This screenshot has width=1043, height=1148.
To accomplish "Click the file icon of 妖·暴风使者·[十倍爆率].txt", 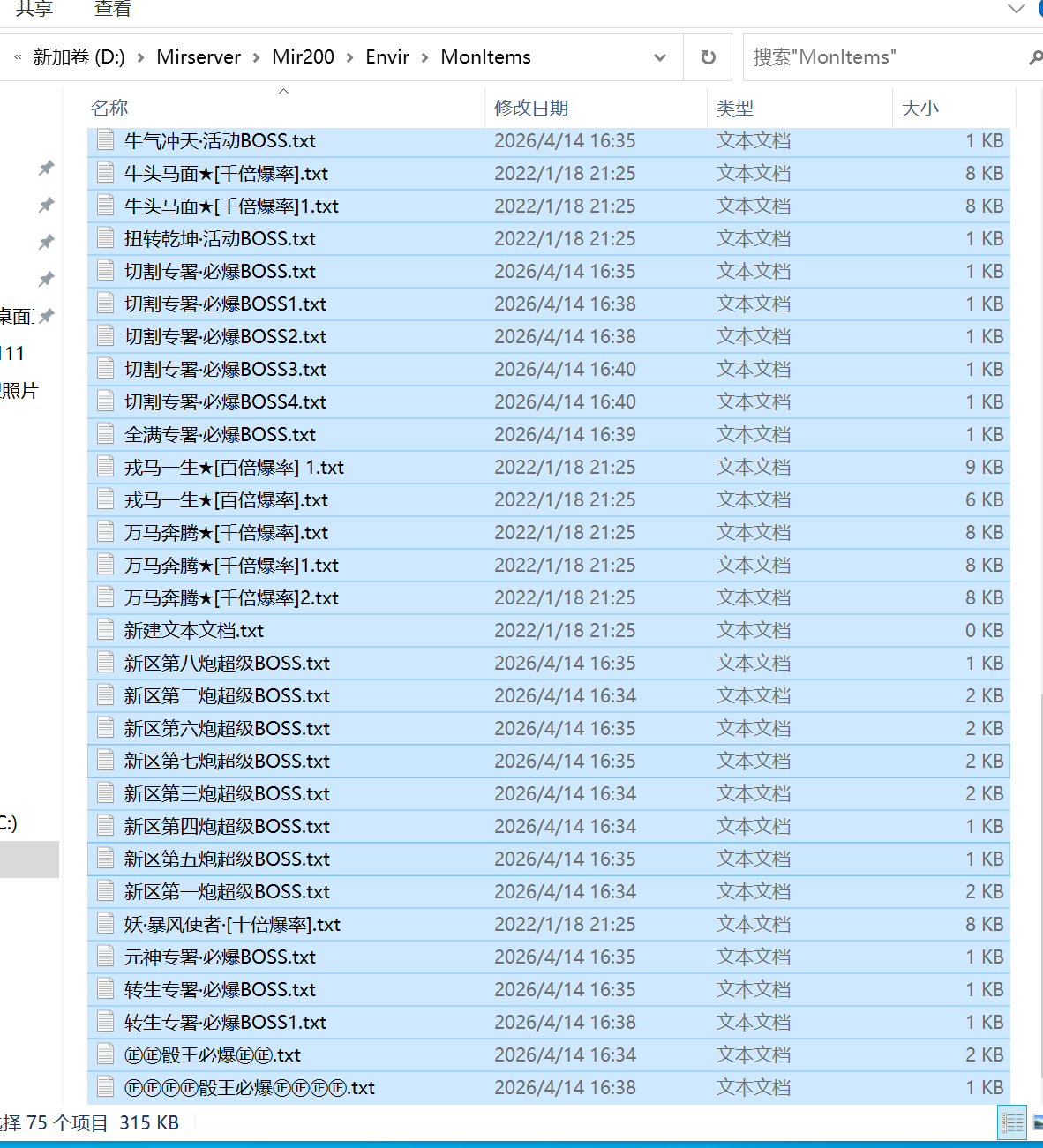I will [x=105, y=924].
